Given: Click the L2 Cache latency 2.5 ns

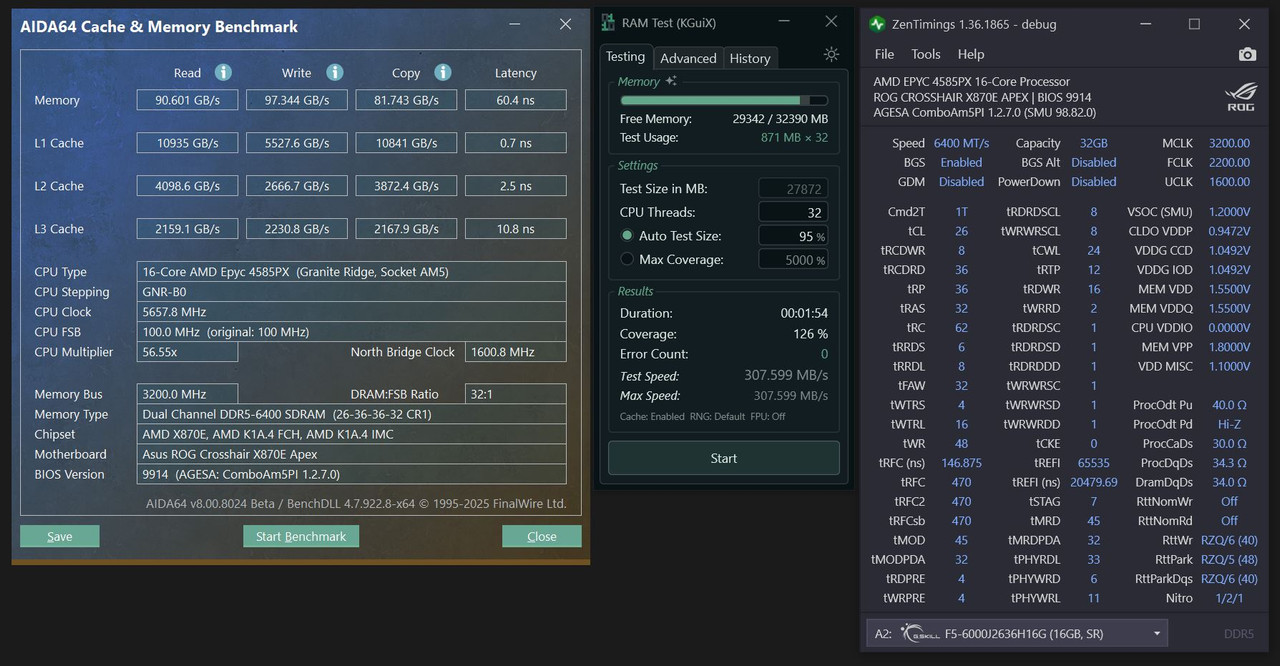Looking at the screenshot, I should coord(516,186).
